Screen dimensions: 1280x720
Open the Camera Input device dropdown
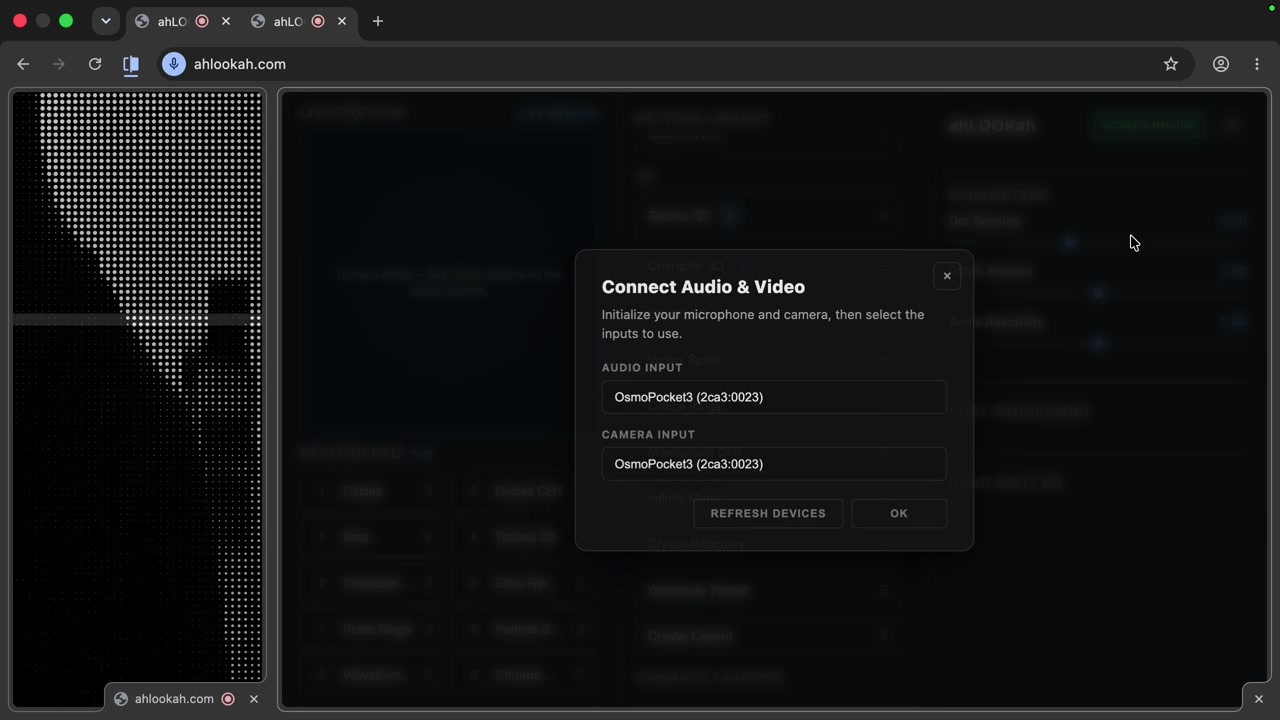(774, 464)
